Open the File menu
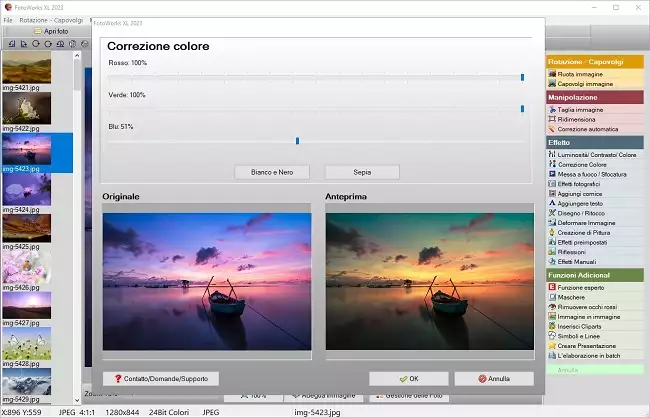 (8, 20)
